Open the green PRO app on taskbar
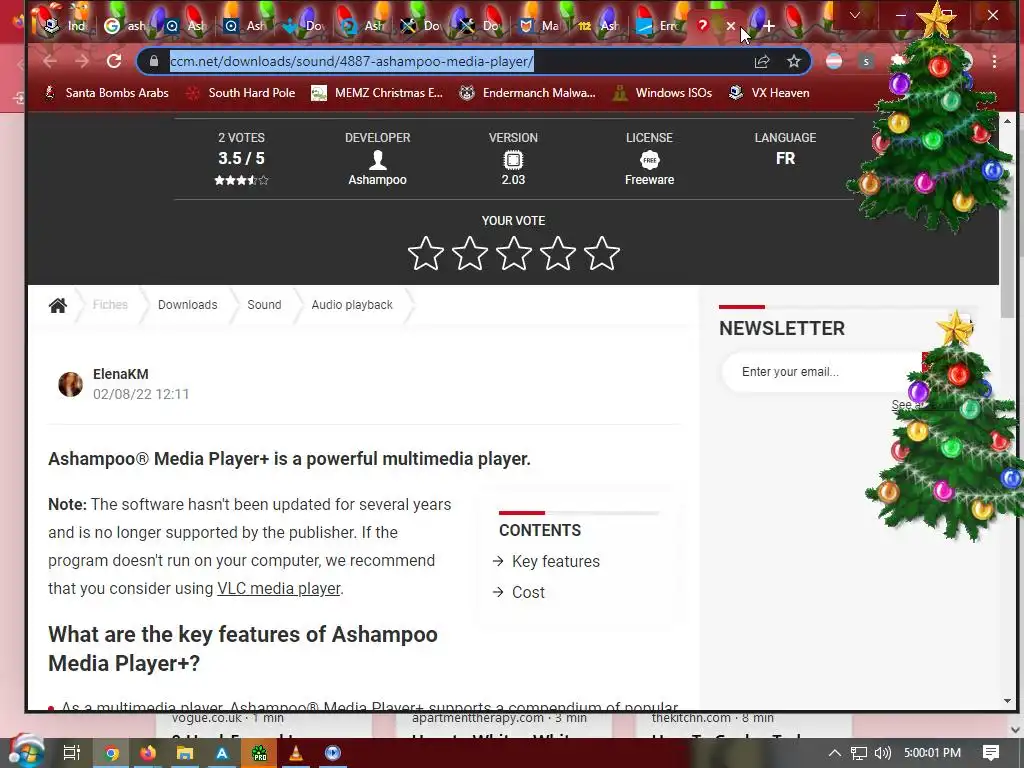Image resolution: width=1024 pixels, height=768 pixels. (x=259, y=753)
